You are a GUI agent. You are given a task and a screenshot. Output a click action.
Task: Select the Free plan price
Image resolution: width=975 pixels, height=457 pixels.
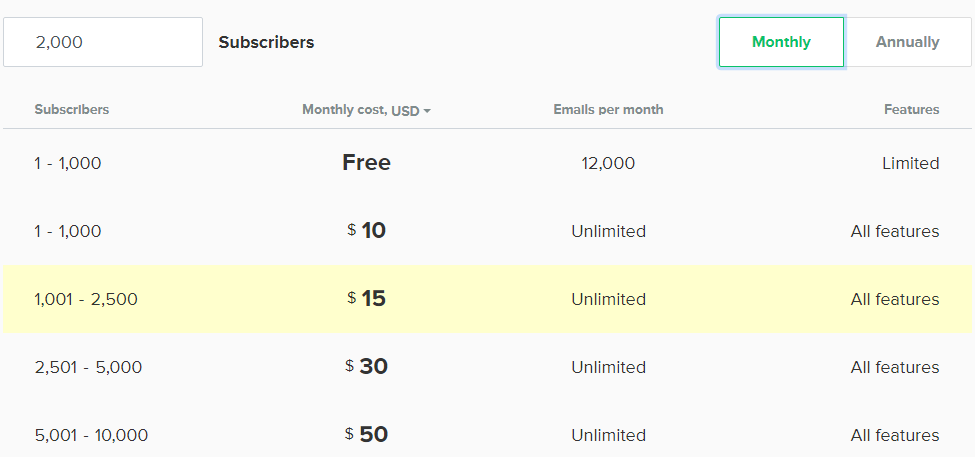point(366,163)
